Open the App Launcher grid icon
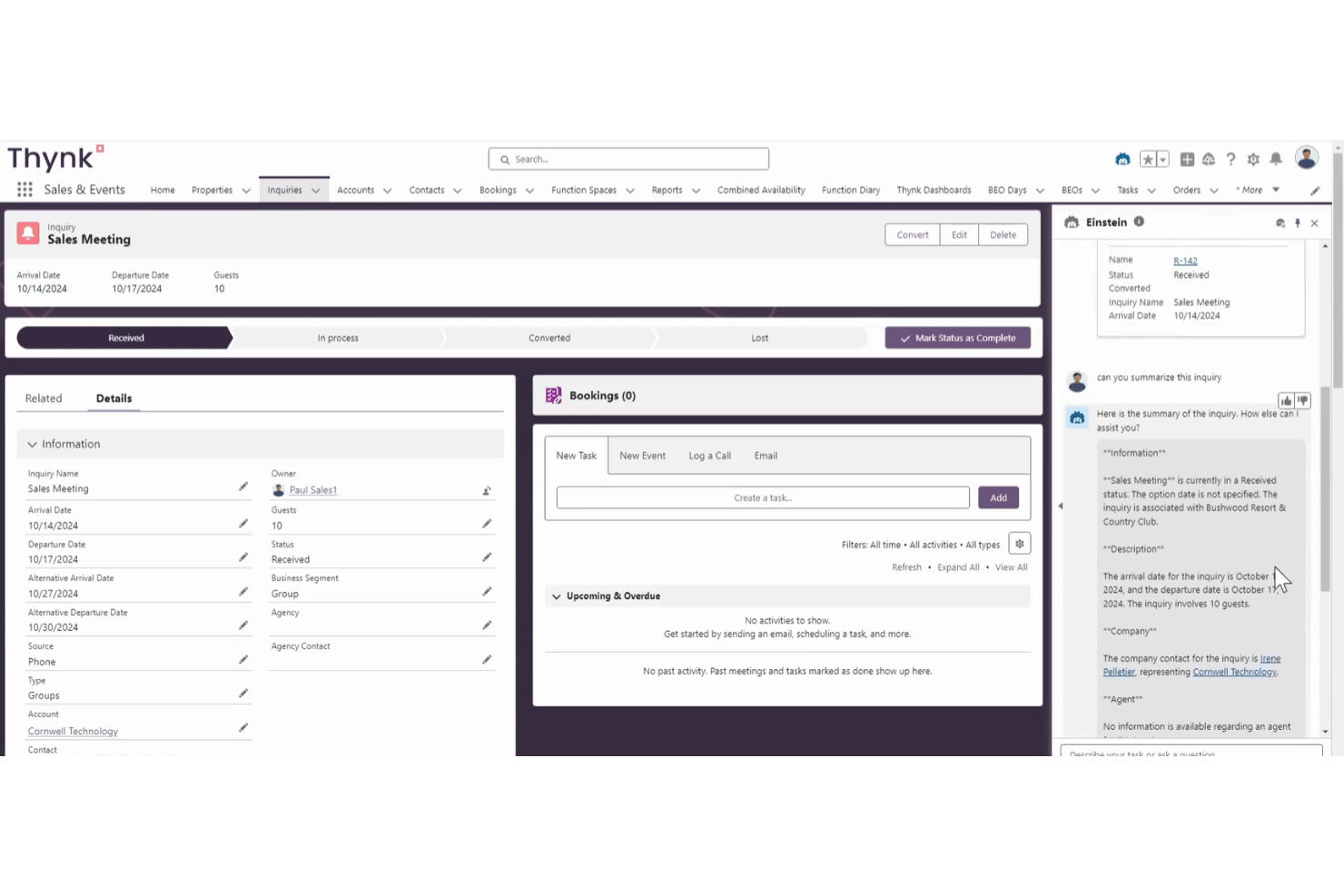Viewport: 1344px width, 896px height. pos(25,190)
